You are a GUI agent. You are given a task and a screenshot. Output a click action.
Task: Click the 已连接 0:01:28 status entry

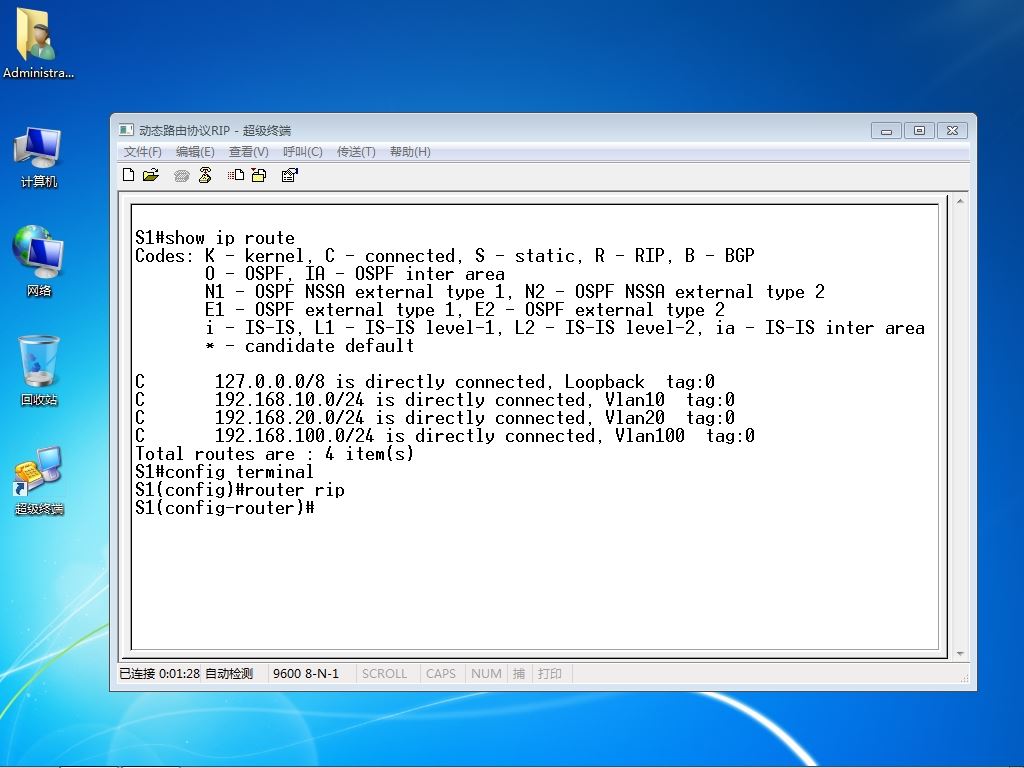click(159, 673)
